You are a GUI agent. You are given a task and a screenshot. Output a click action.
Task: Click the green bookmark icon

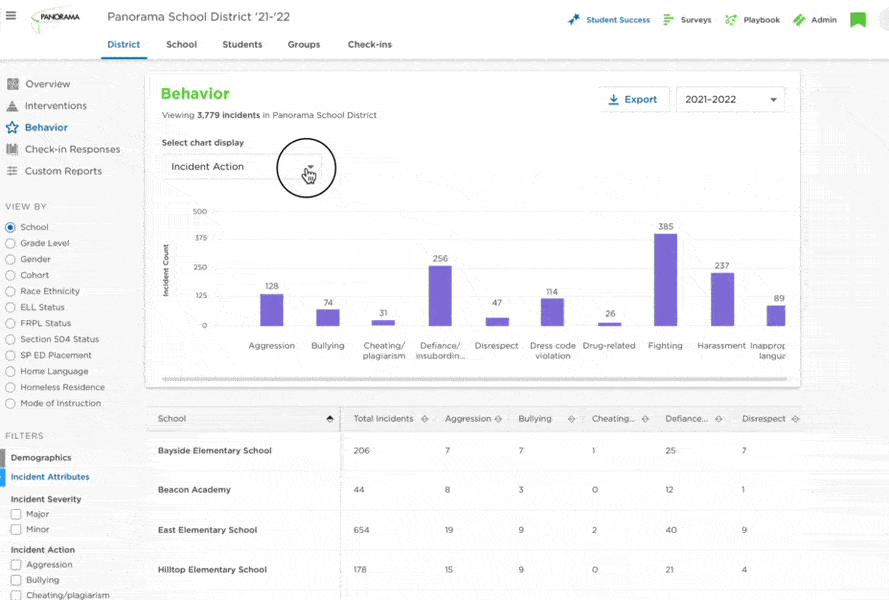[x=858, y=20]
